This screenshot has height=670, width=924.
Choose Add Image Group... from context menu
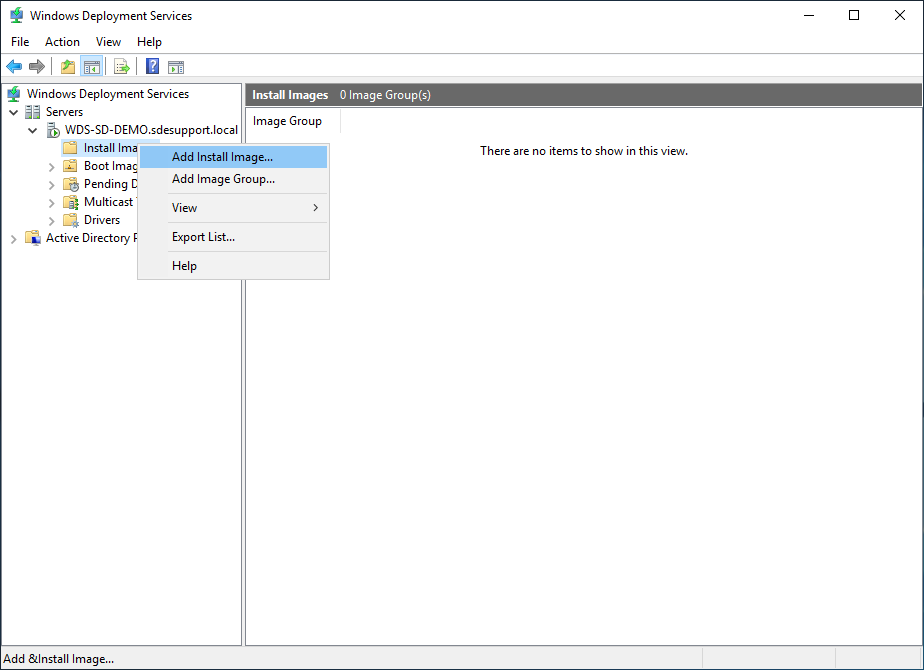[x=233, y=179]
